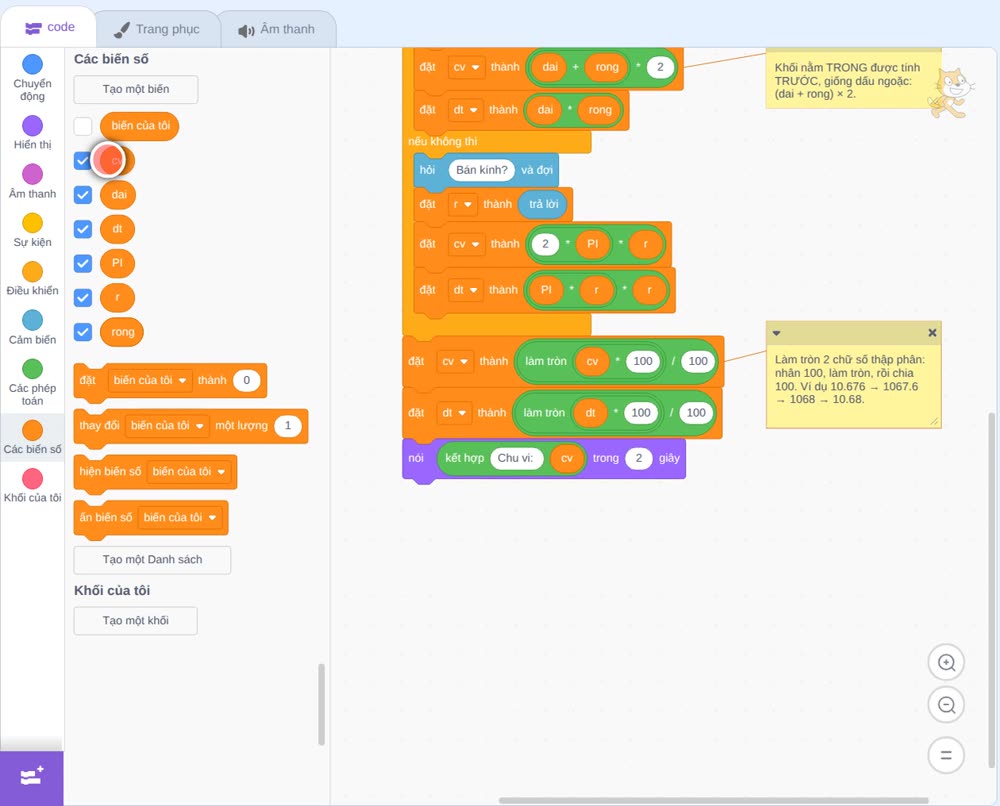Image resolution: width=1000 pixels, height=806 pixels.
Task: Uncheck the dt variable checkbox
Action: coord(83,229)
